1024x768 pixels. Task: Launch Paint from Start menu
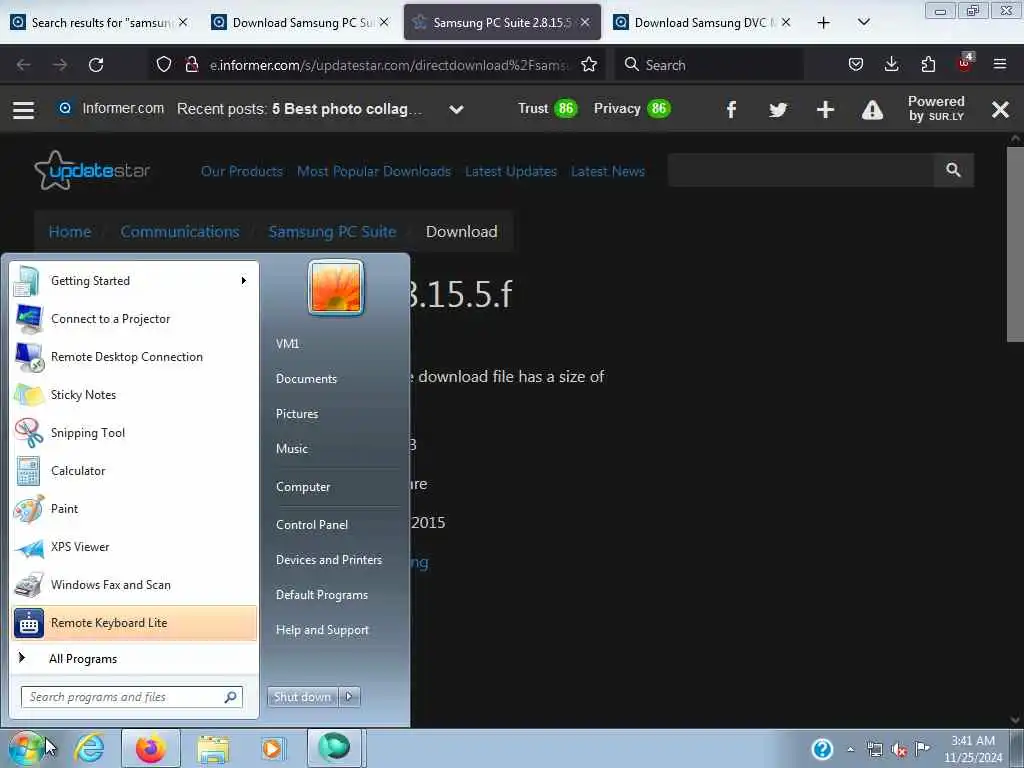134,509
